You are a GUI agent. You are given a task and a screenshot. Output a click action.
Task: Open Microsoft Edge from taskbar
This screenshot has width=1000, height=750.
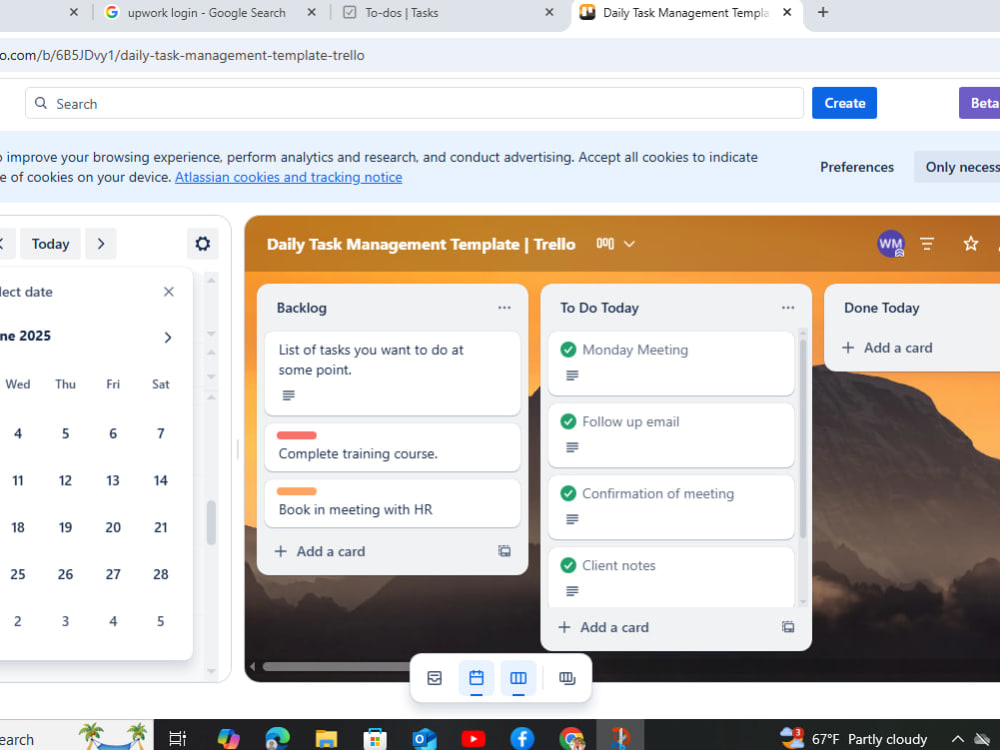pyautogui.click(x=277, y=739)
